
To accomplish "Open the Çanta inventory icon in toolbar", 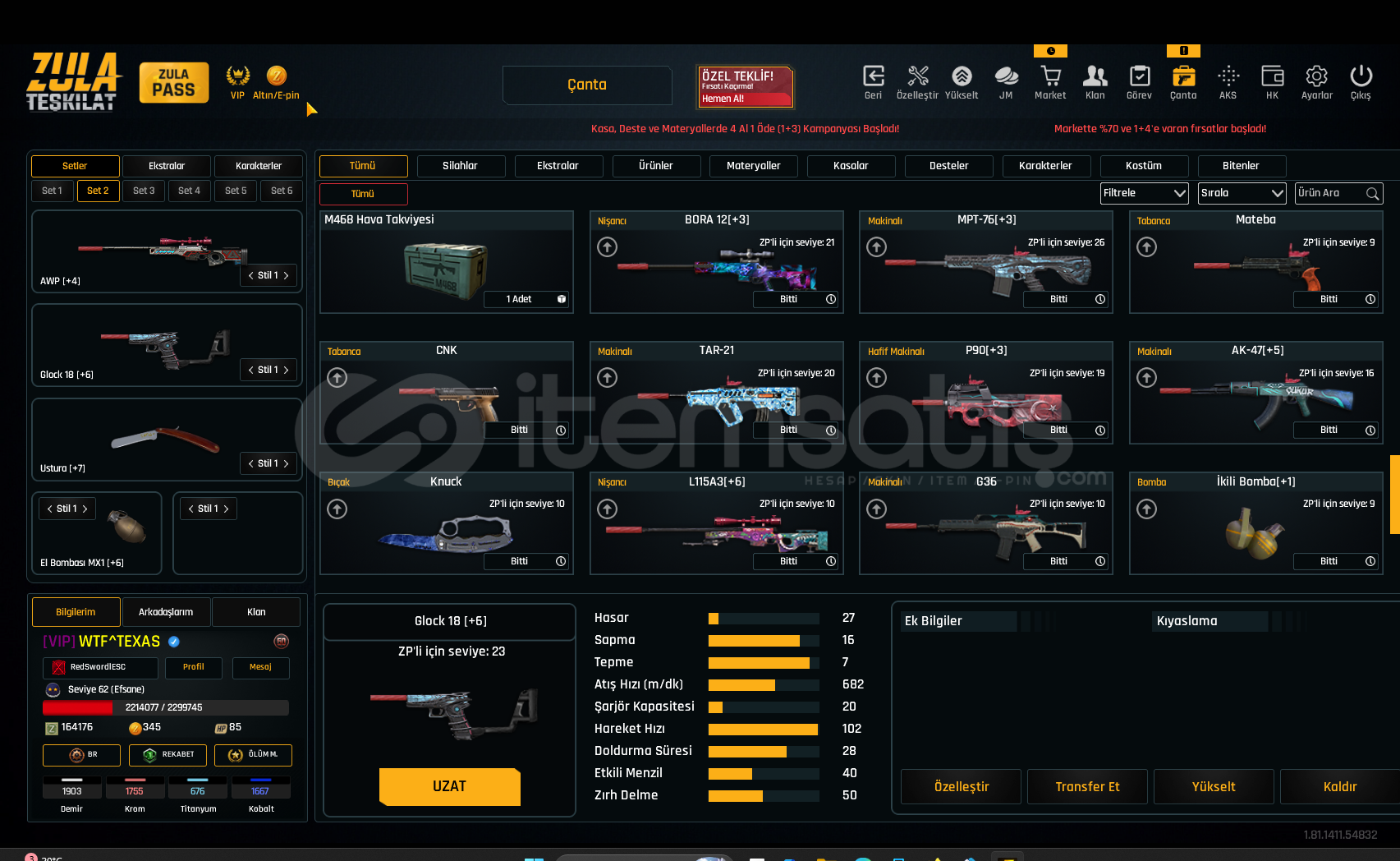I will [x=1183, y=76].
